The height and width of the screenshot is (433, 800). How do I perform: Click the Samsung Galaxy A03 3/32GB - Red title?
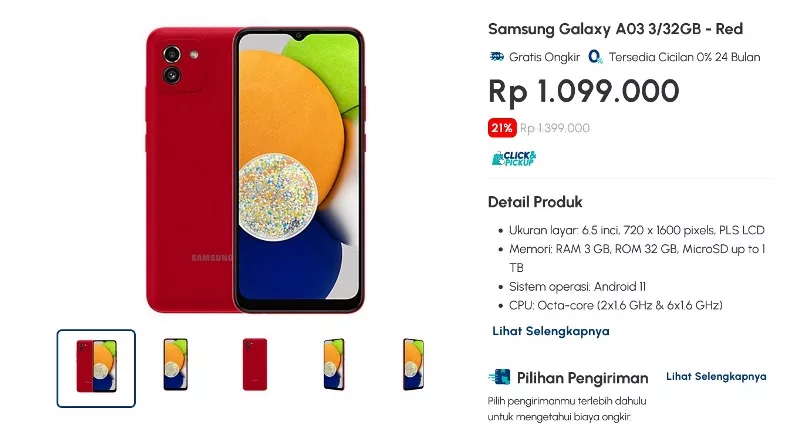point(615,29)
